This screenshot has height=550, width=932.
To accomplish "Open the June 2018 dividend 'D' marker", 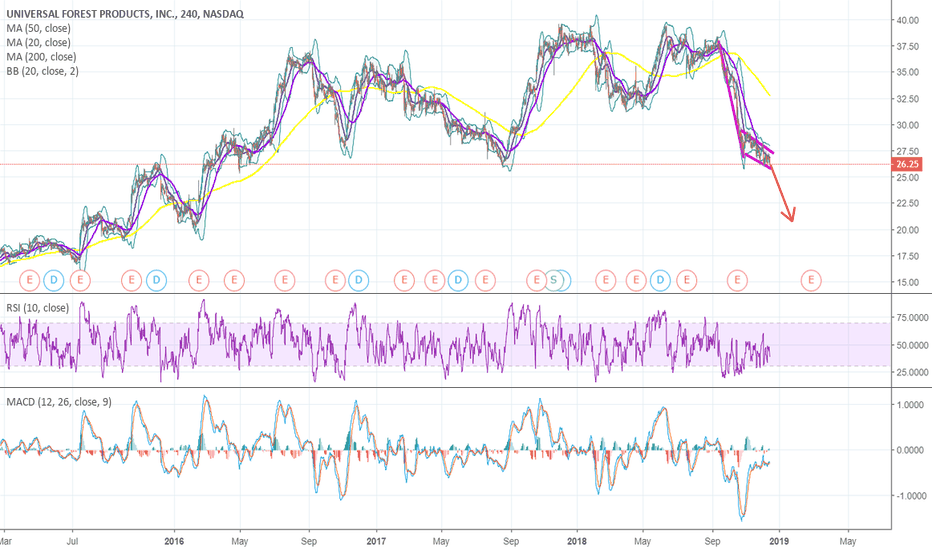I will point(660,279).
